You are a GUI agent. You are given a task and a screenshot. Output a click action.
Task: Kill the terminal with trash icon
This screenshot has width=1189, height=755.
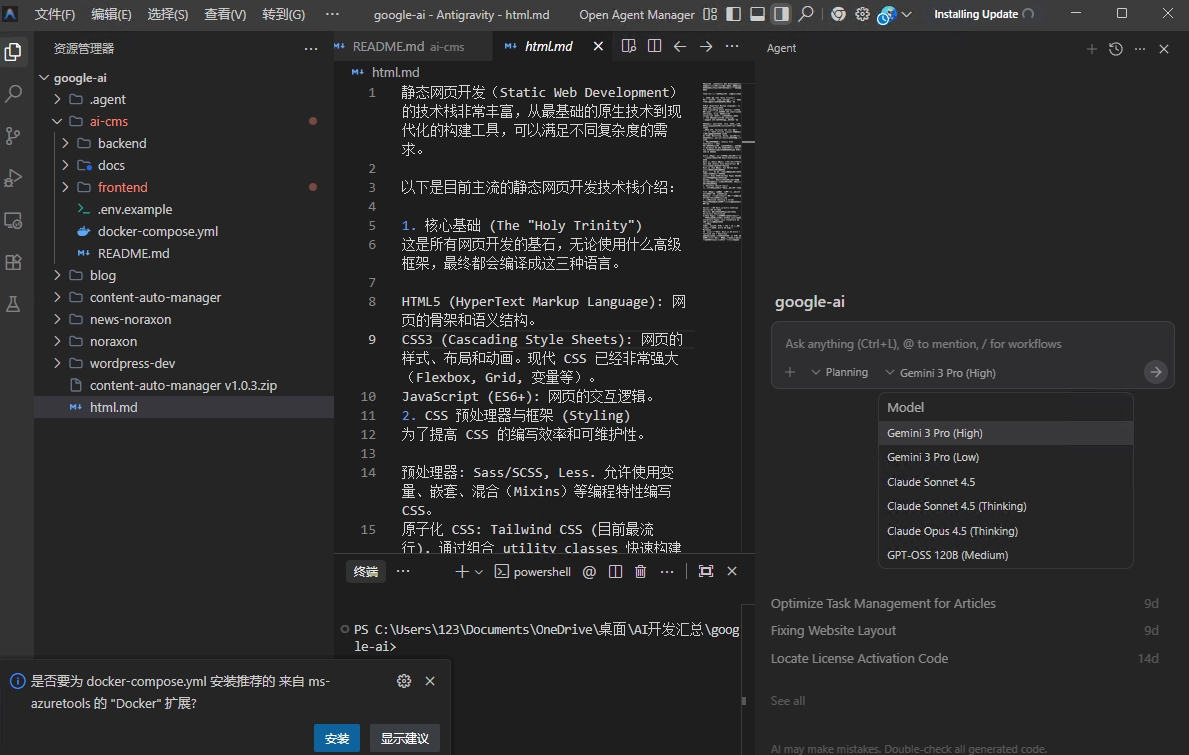(x=639, y=571)
